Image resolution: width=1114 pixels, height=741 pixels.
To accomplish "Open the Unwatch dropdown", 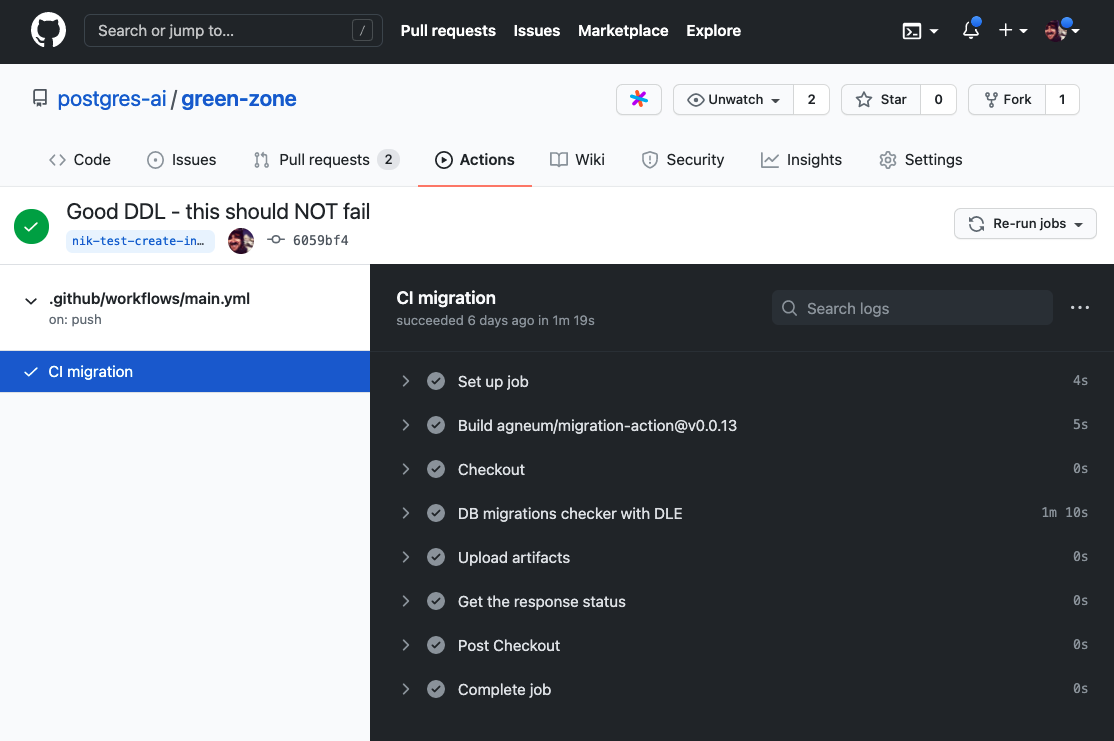I will point(733,99).
